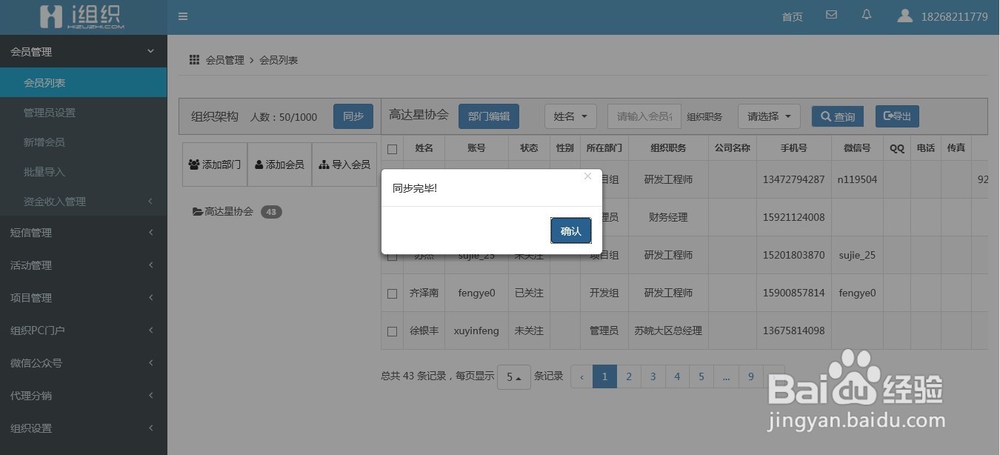1000x455 pixels.
Task: Expand 项目管理 sidebar section
Action: pyautogui.click(x=83, y=298)
